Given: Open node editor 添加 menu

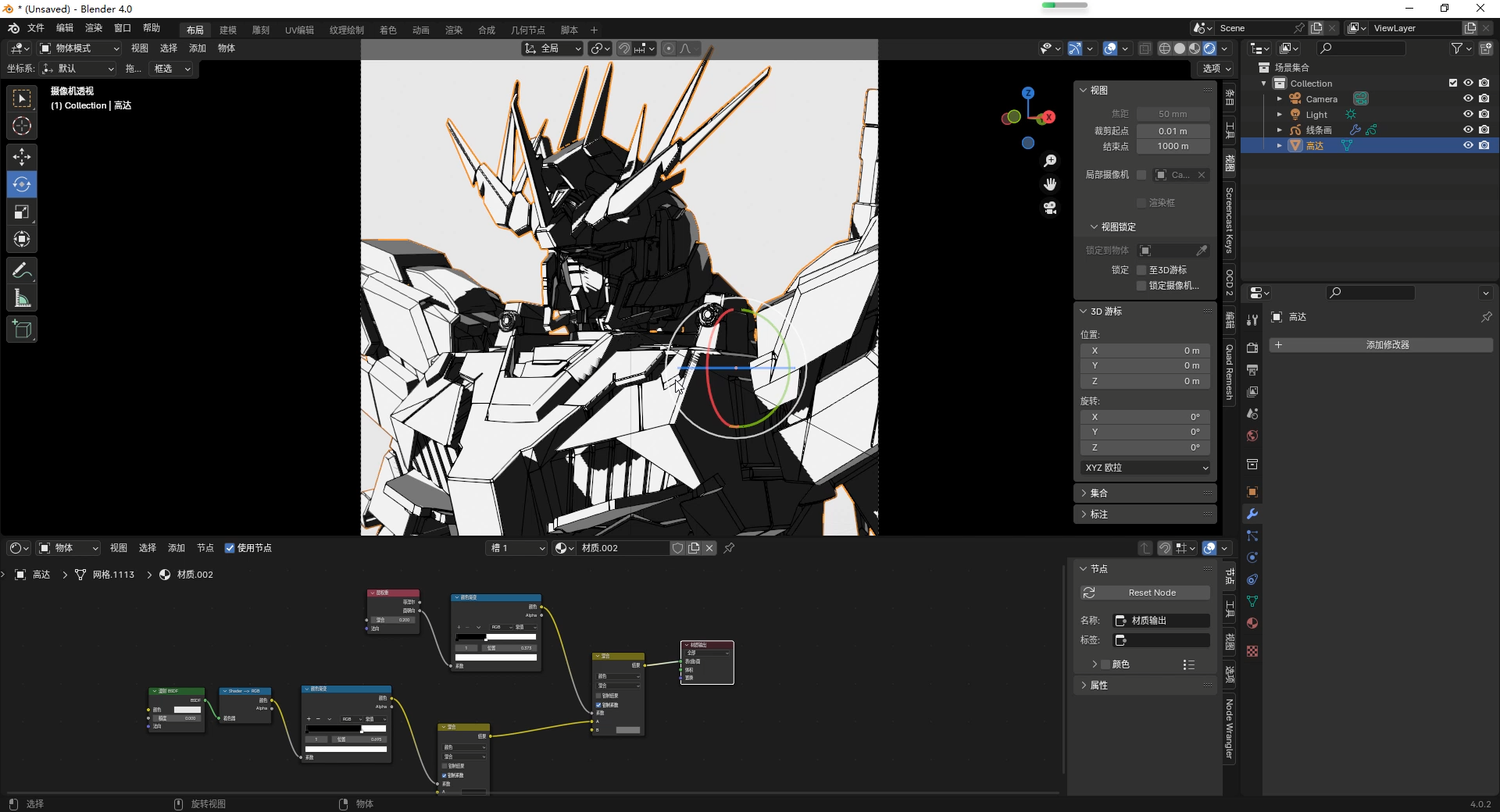Looking at the screenshot, I should [177, 548].
